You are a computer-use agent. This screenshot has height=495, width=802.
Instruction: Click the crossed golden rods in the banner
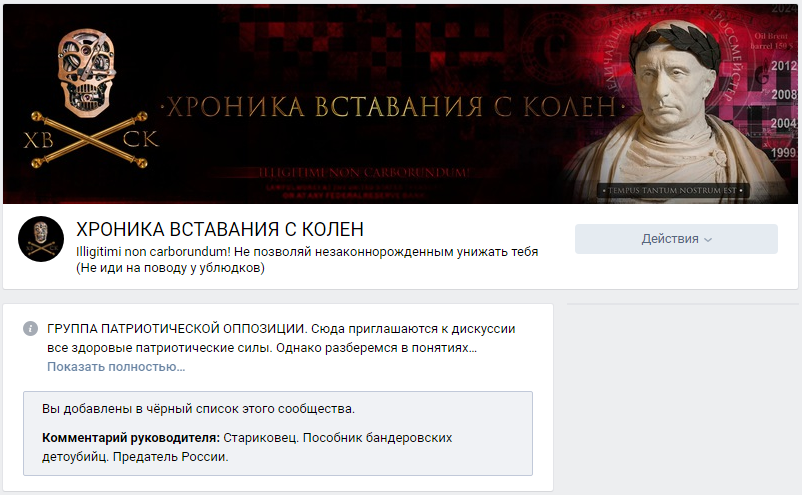tap(89, 141)
